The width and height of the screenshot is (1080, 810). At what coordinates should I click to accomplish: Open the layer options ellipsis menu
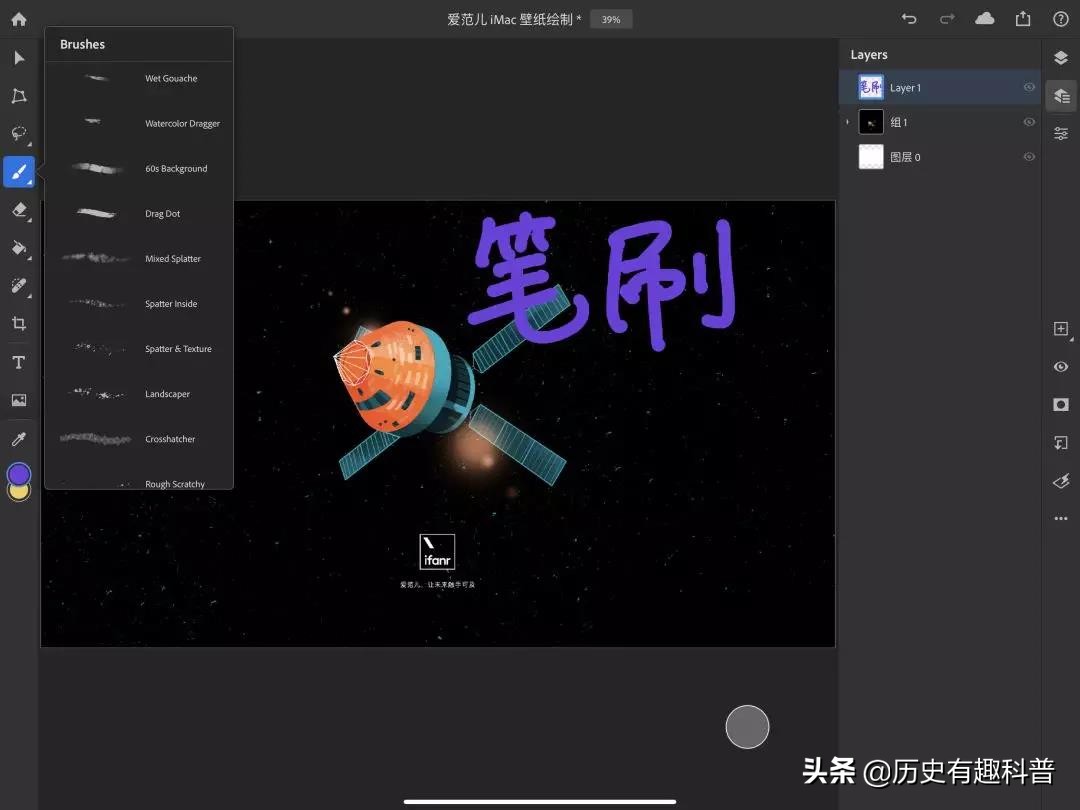tap(1060, 518)
